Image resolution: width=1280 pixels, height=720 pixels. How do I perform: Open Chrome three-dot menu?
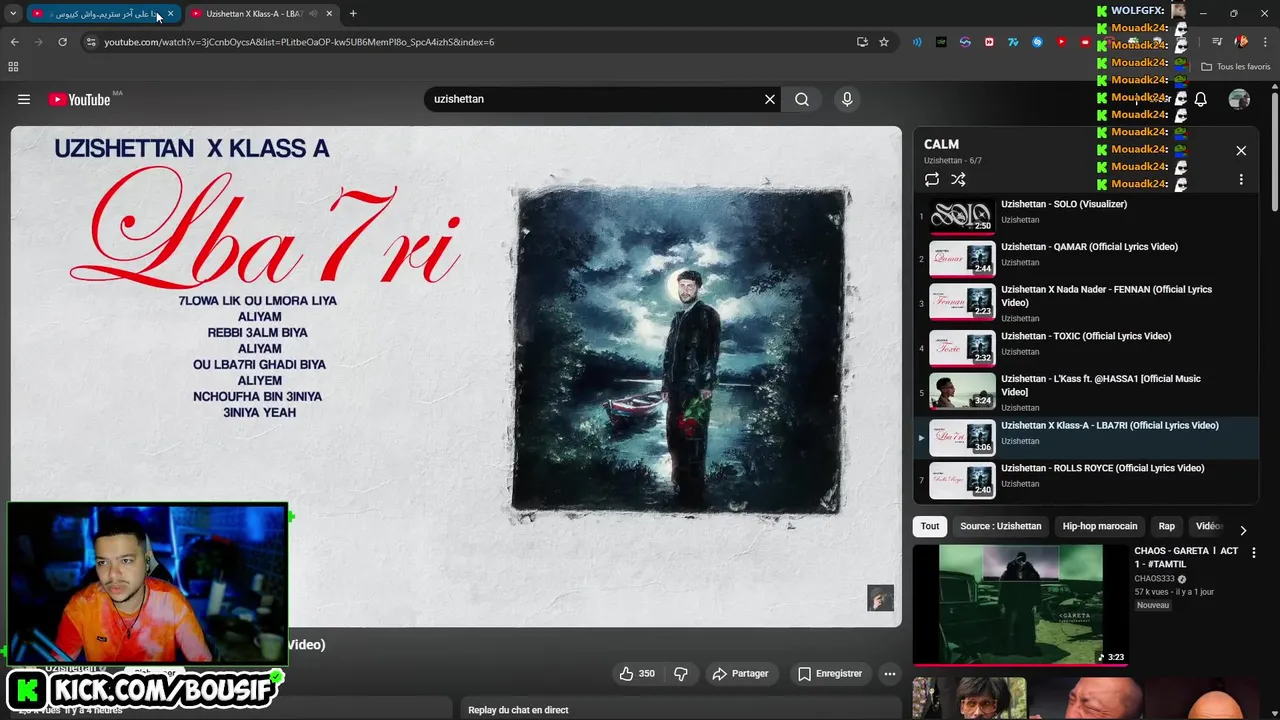pos(1264,42)
